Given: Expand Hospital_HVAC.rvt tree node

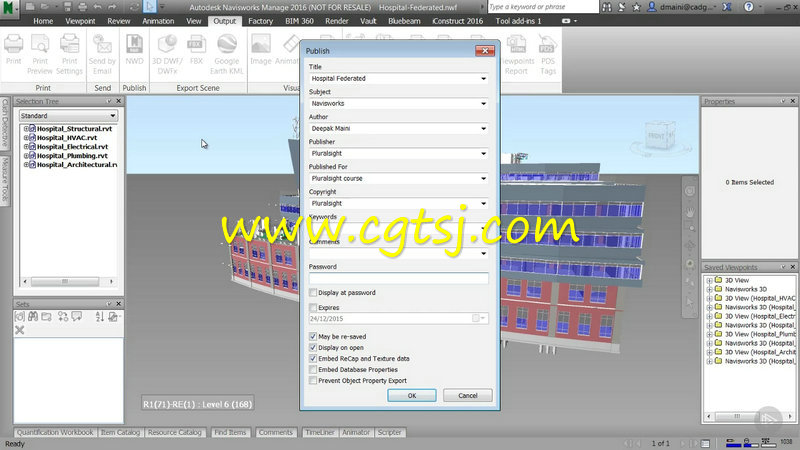Looking at the screenshot, I should pyautogui.click(x=26, y=138).
